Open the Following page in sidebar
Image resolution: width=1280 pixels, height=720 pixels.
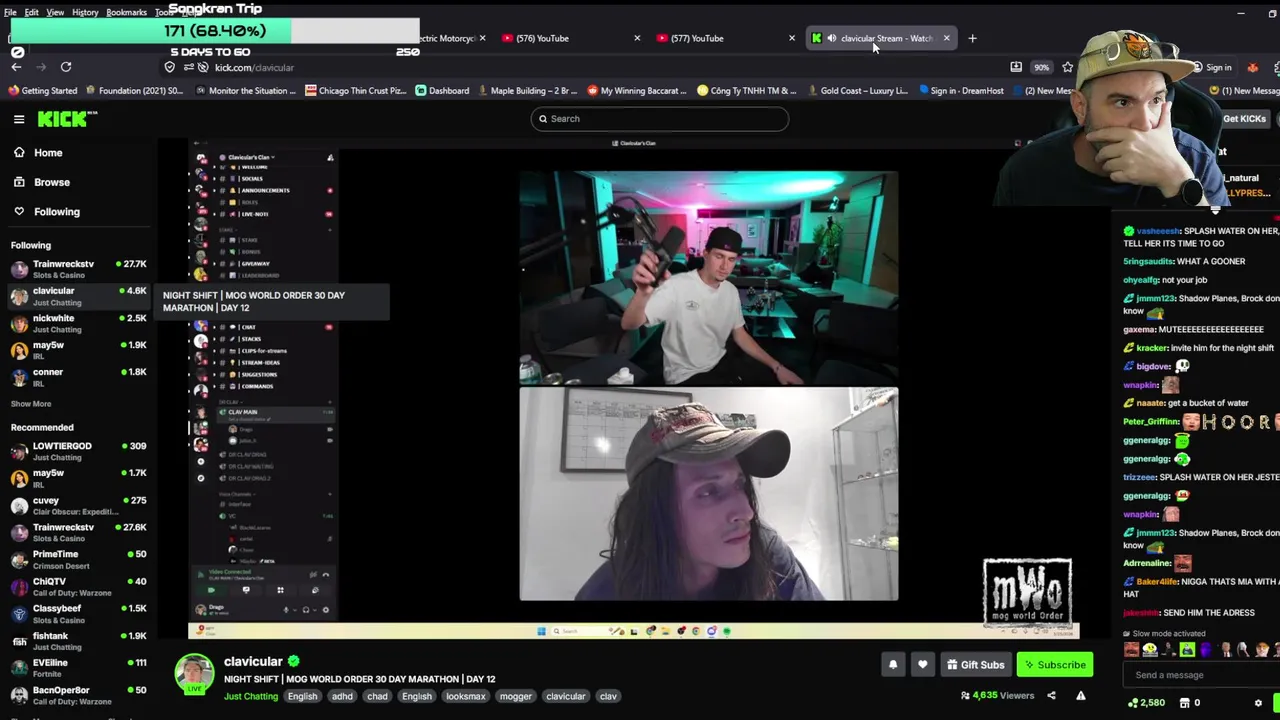56,211
